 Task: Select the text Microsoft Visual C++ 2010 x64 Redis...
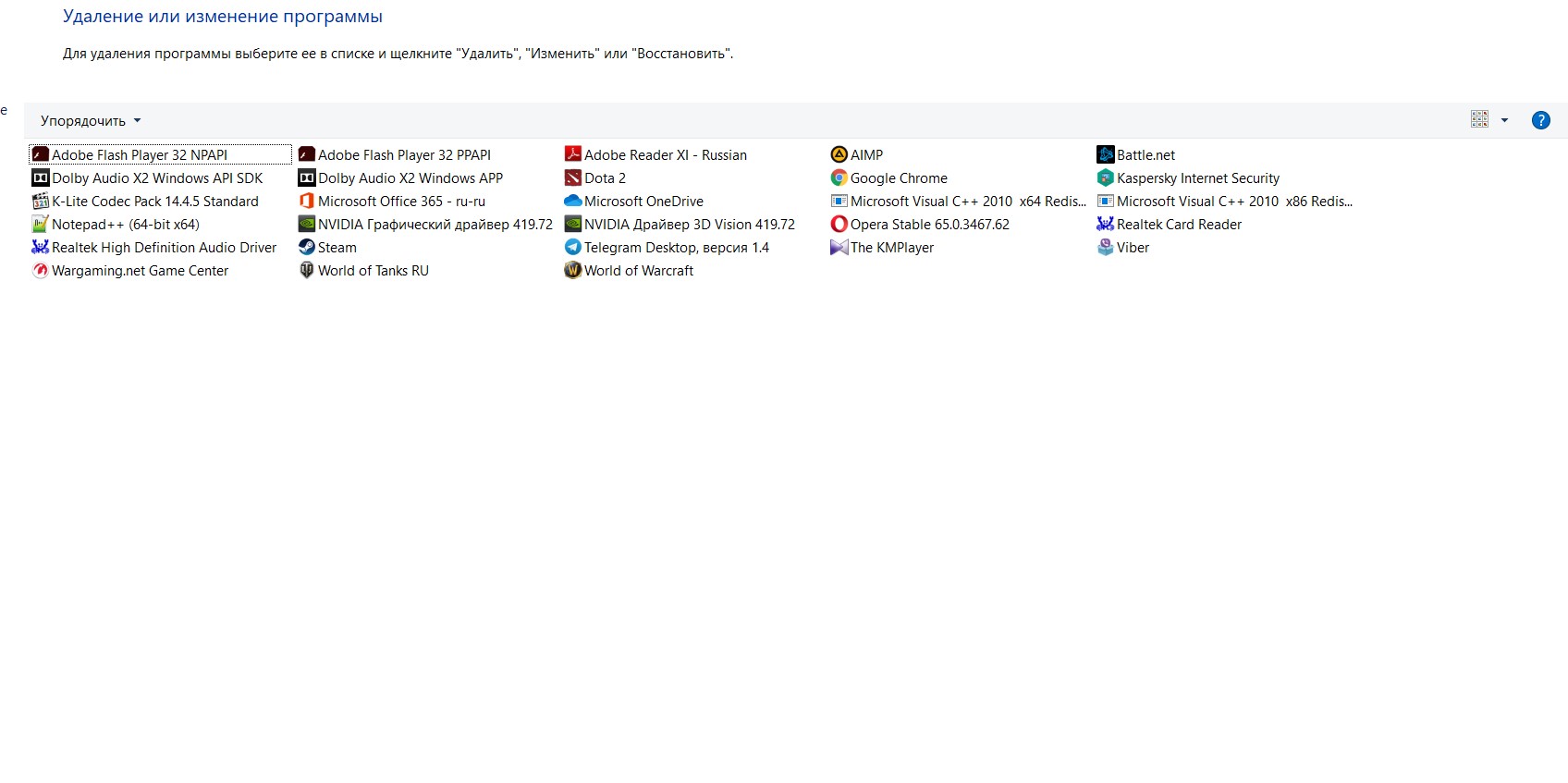(968, 202)
